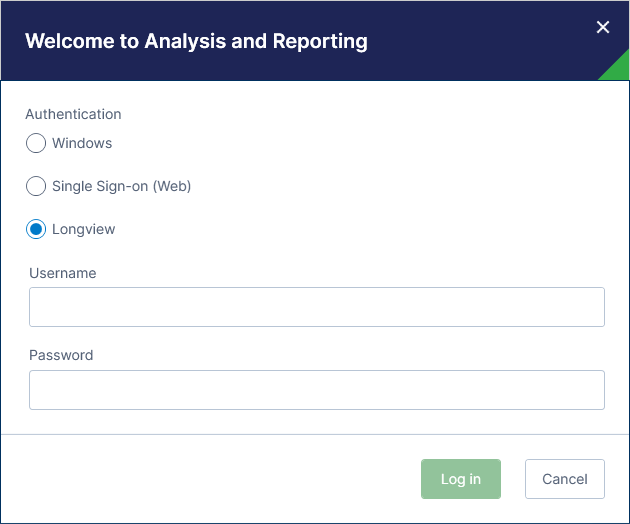Select the Longview authentication option
The width and height of the screenshot is (630, 524).
click(x=36, y=229)
